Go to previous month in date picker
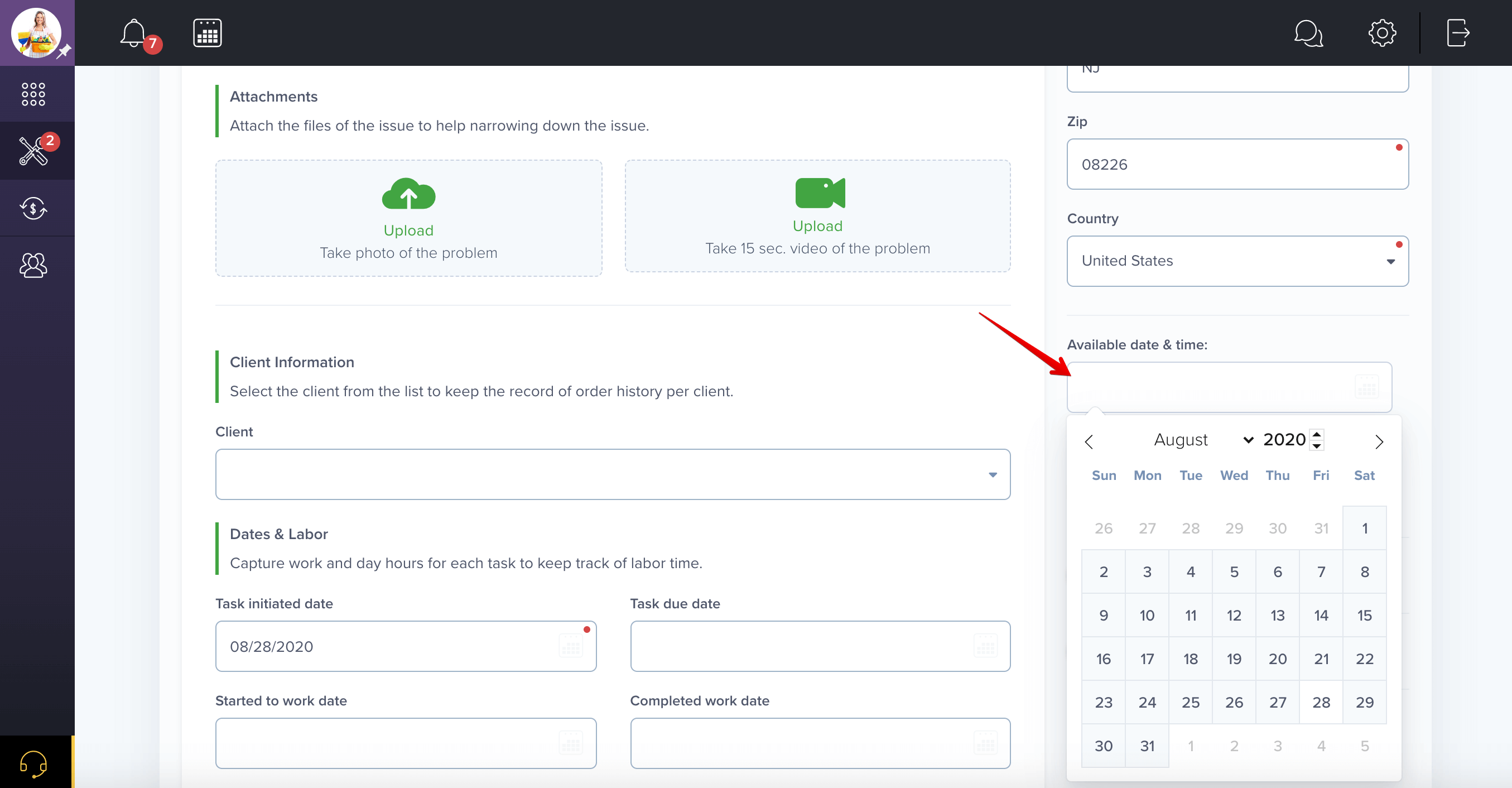1512x788 pixels. pyautogui.click(x=1089, y=441)
